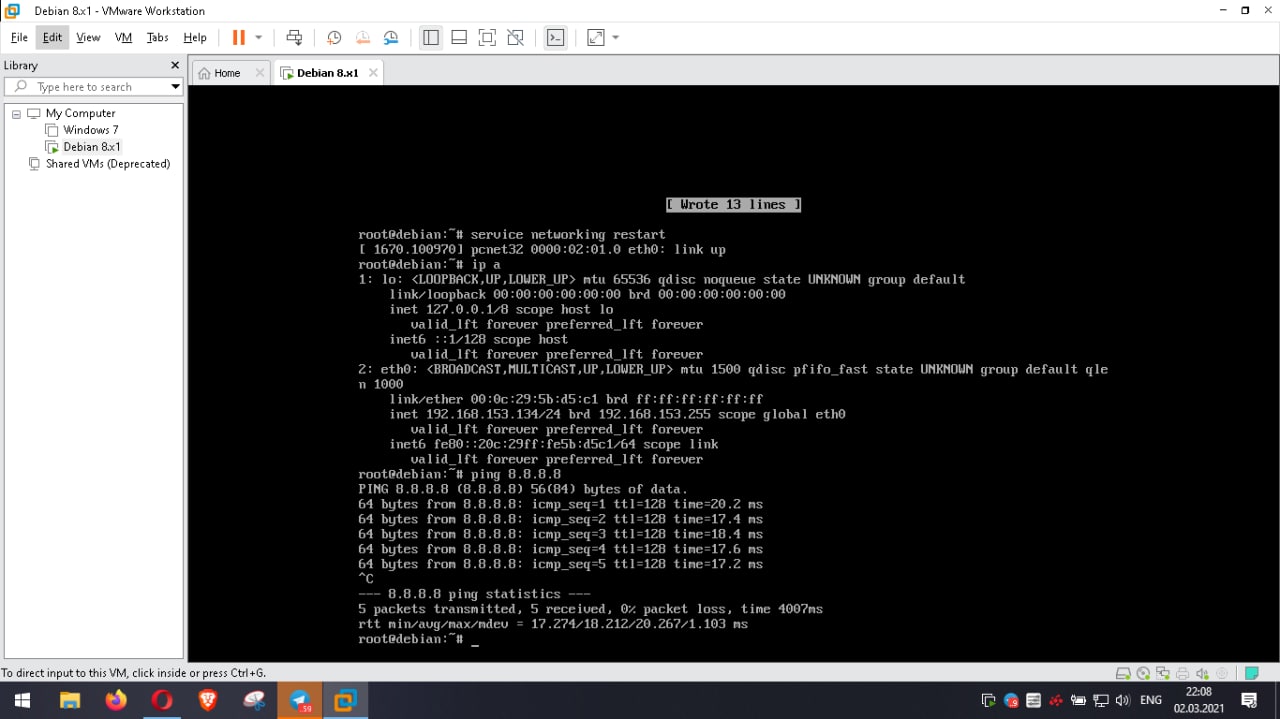The width and height of the screenshot is (1280, 719).
Task: Open the snapshot manager
Action: [391, 37]
